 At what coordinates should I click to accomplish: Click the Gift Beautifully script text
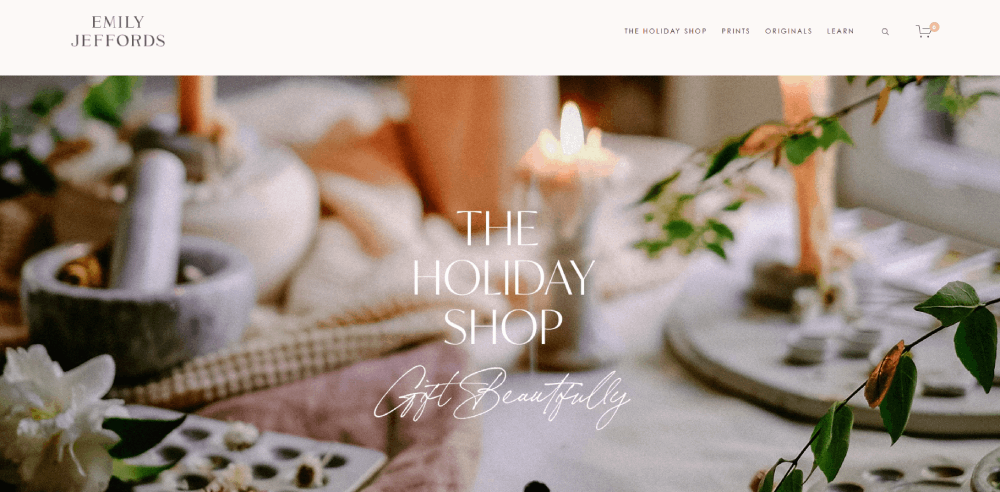[x=502, y=397]
